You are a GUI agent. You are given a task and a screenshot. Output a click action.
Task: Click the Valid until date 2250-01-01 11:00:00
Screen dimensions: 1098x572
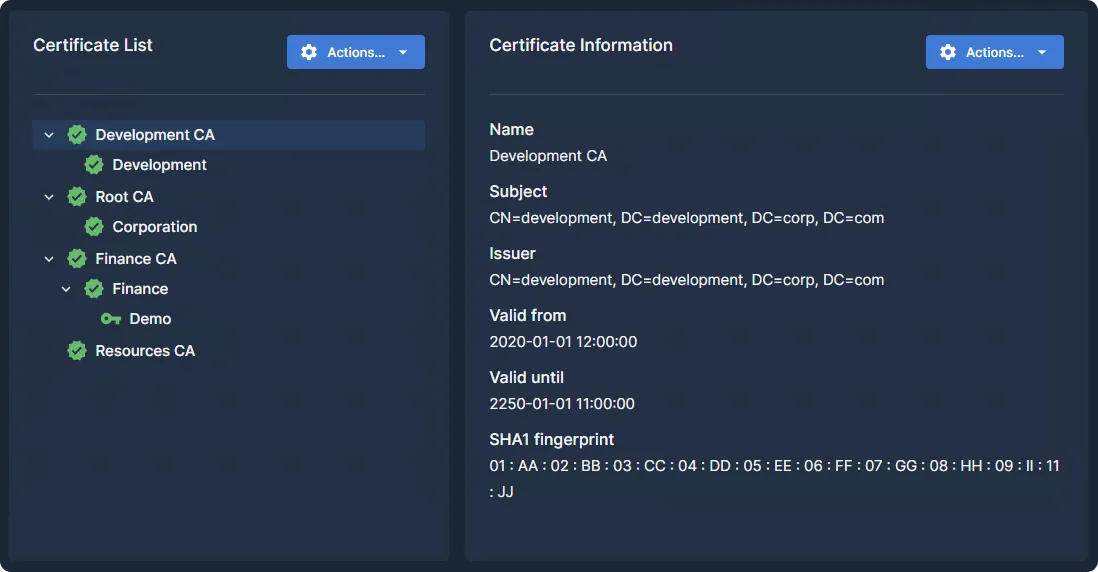click(562, 403)
